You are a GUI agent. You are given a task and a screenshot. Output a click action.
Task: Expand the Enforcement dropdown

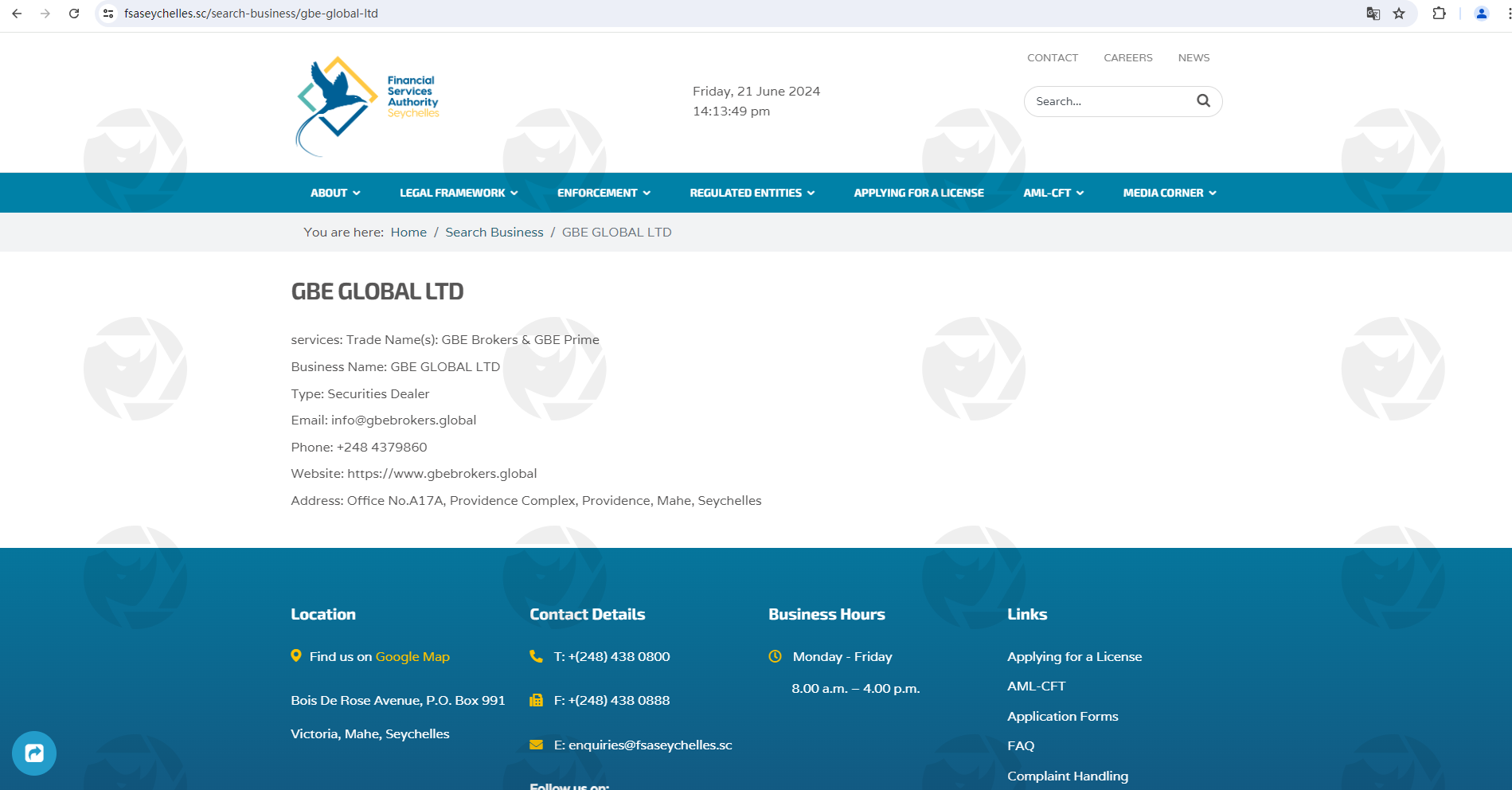604,193
